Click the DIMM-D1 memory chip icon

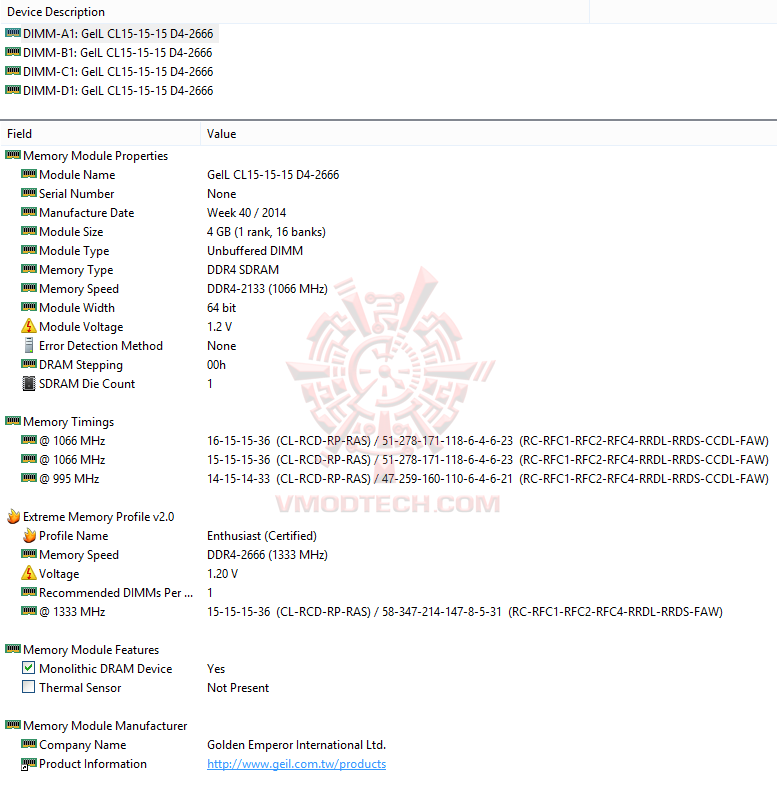pos(13,90)
